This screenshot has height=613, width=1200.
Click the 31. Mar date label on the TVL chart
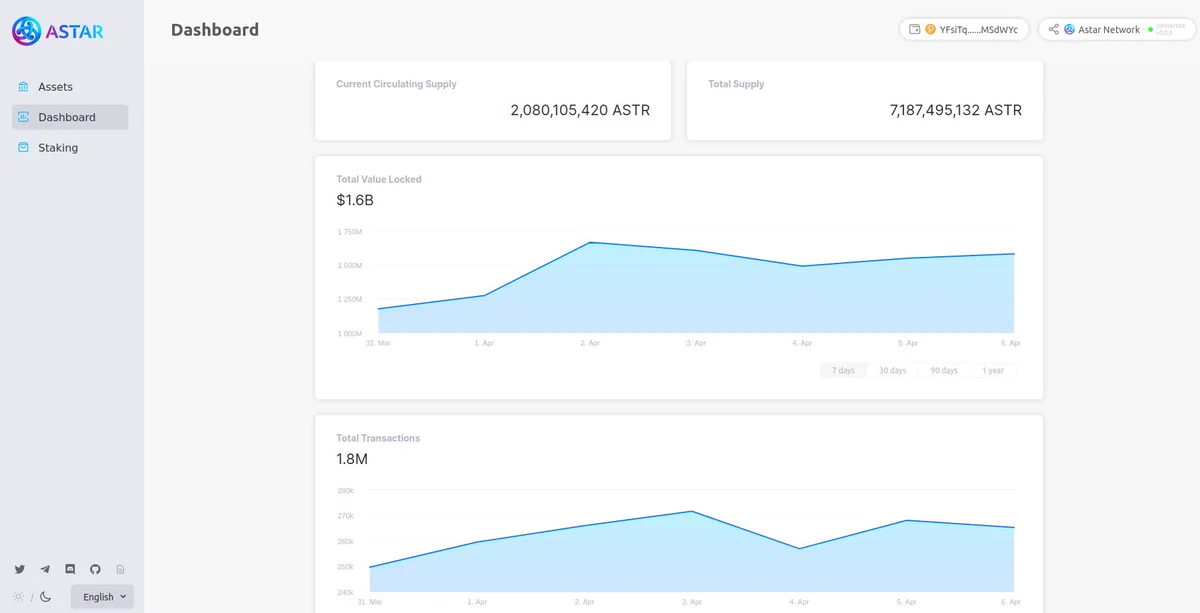[x=378, y=343]
